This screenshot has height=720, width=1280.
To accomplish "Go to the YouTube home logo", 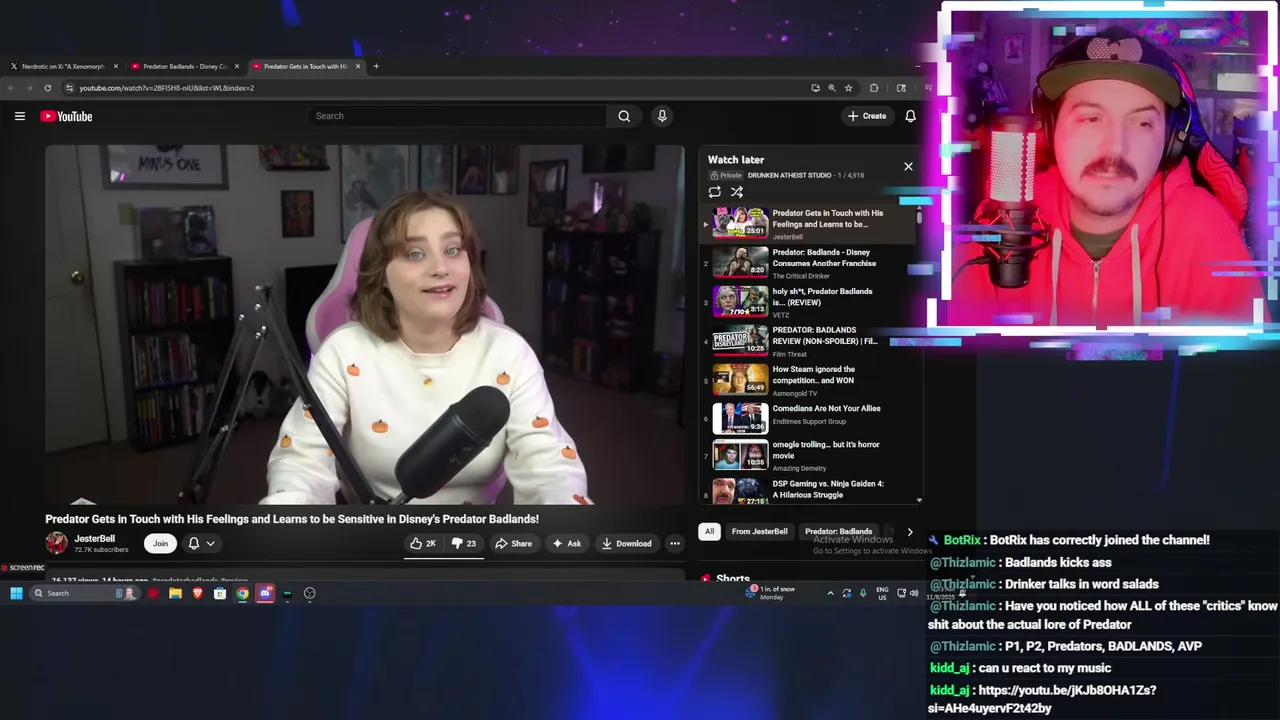I will [66, 116].
